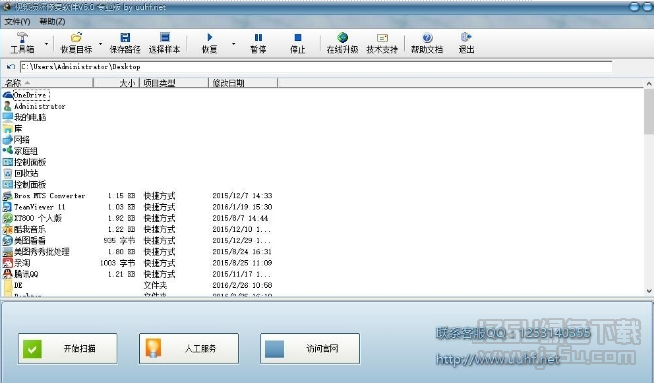
Task: Select the 录淘 shortcut icon
Action: point(8,263)
